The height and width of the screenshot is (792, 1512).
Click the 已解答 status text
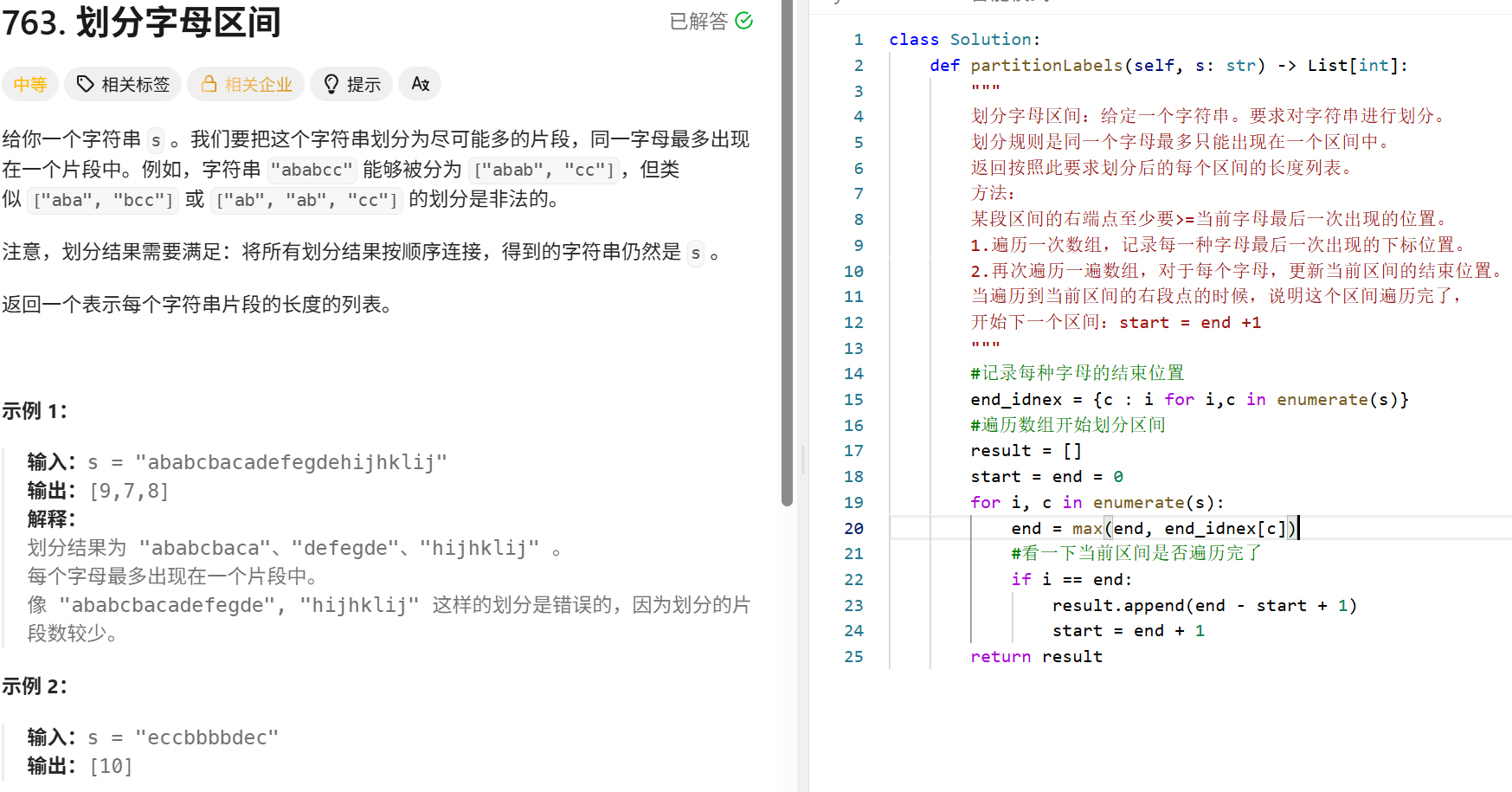[698, 21]
